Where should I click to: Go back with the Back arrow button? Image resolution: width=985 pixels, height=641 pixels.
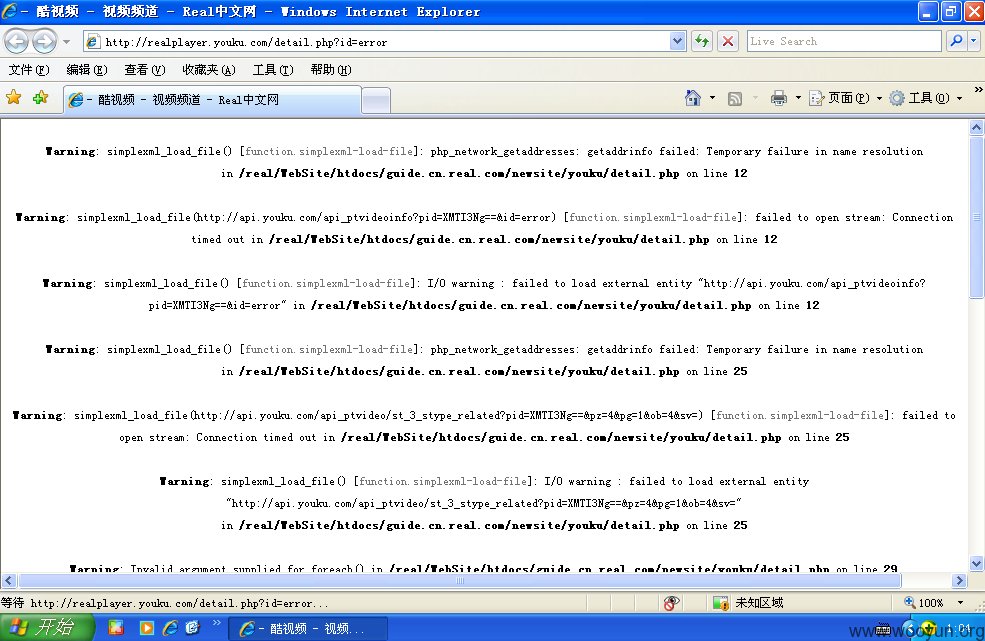point(17,41)
